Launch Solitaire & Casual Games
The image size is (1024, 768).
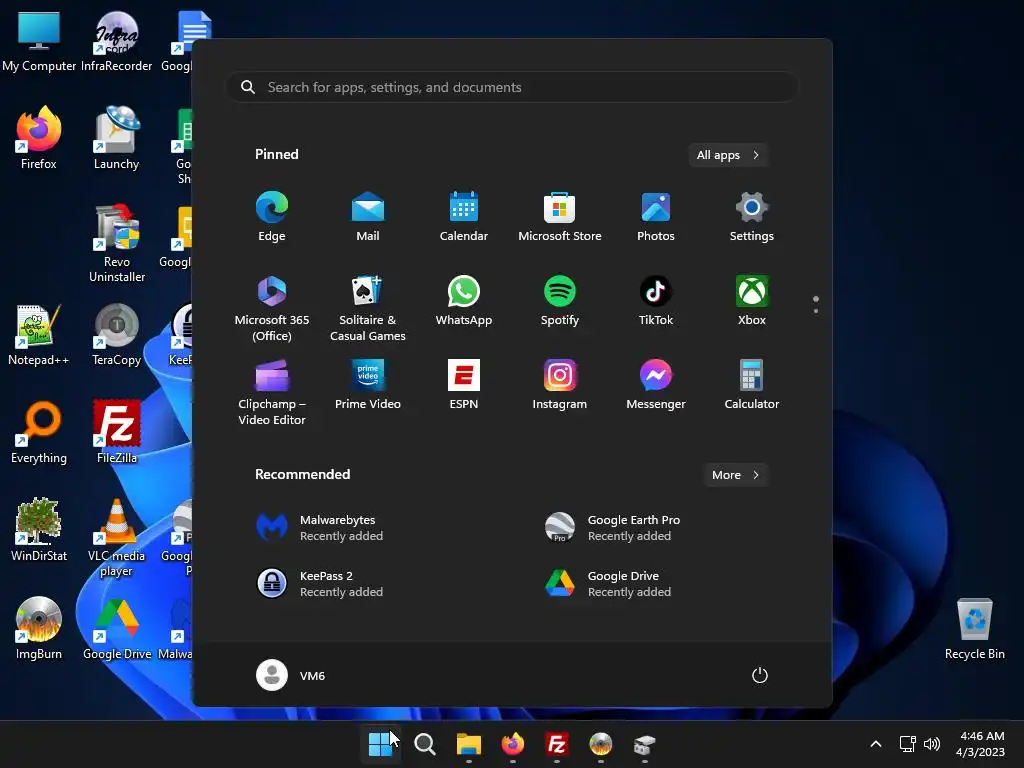point(368,308)
